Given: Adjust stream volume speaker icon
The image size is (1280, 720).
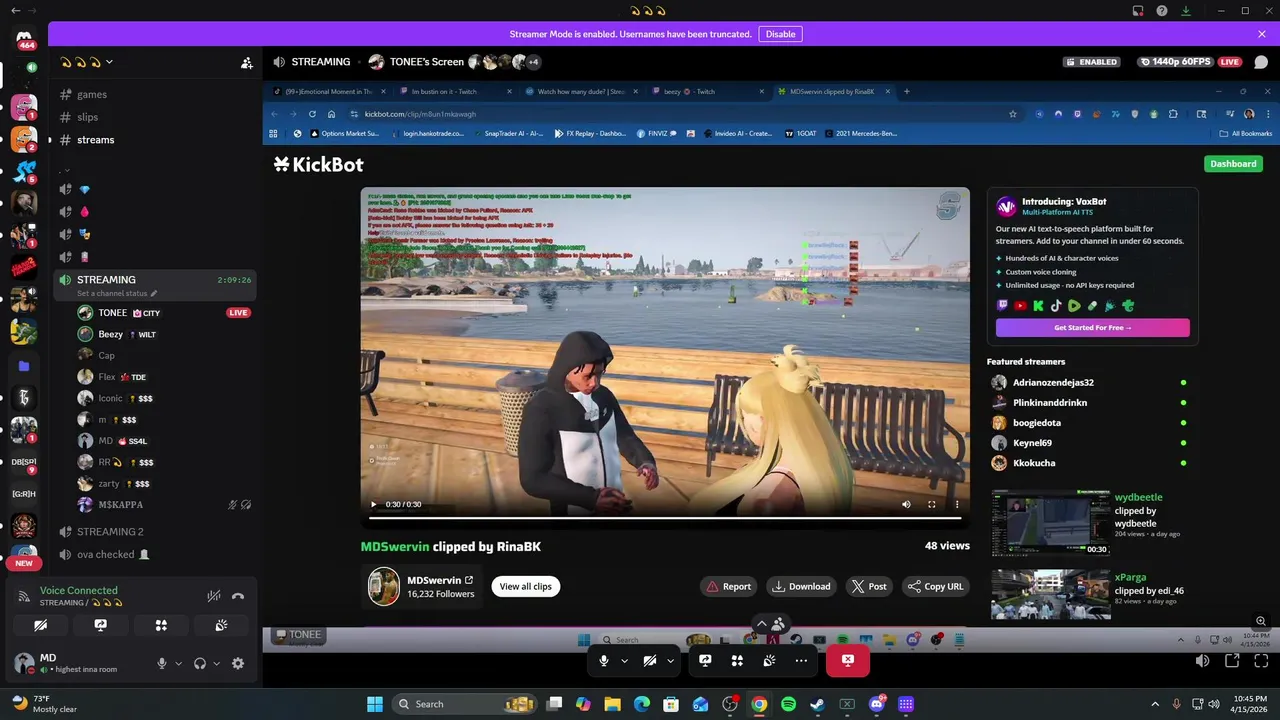Looking at the screenshot, I should 1202,660.
